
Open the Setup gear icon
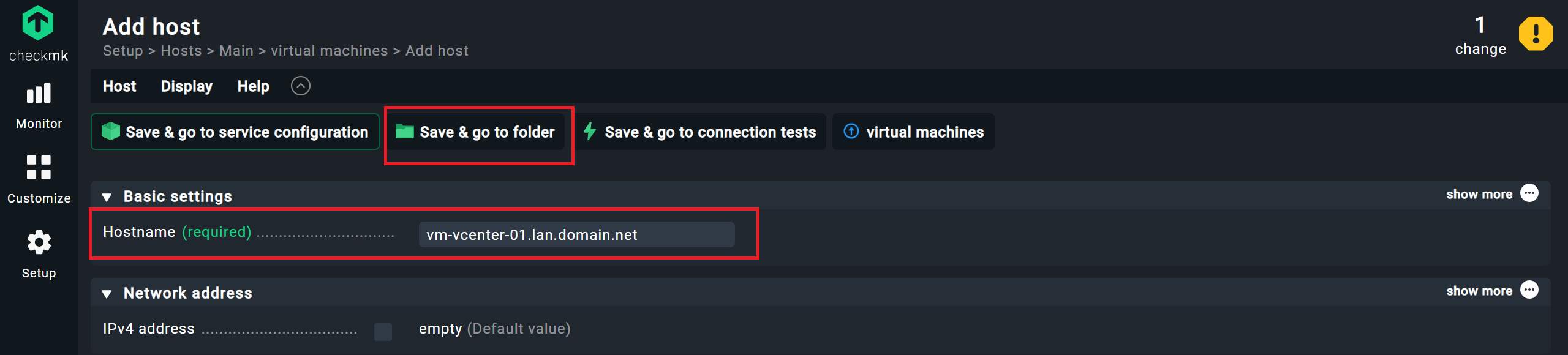click(x=39, y=242)
